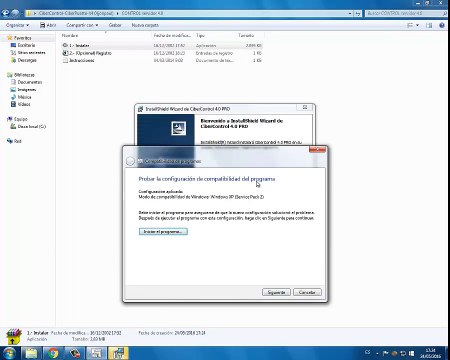The height and width of the screenshot is (360, 450).
Task: Click the installer taskbar icon
Action: 96,353
